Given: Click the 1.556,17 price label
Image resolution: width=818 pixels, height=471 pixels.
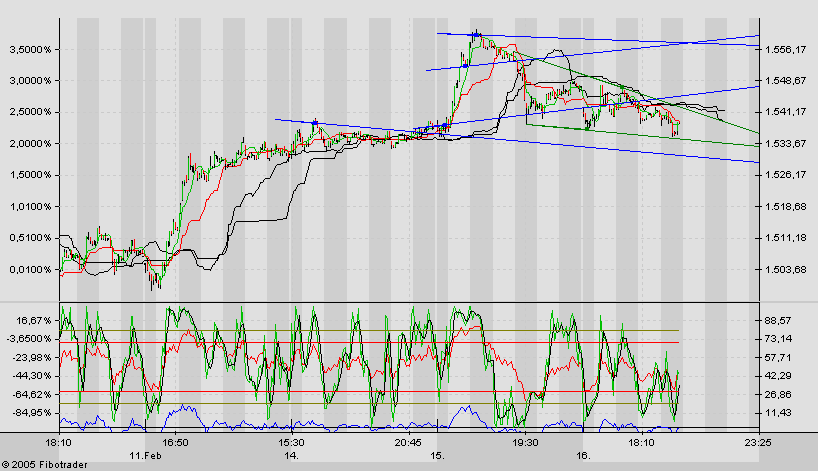Looking at the screenshot, I should tap(785, 50).
